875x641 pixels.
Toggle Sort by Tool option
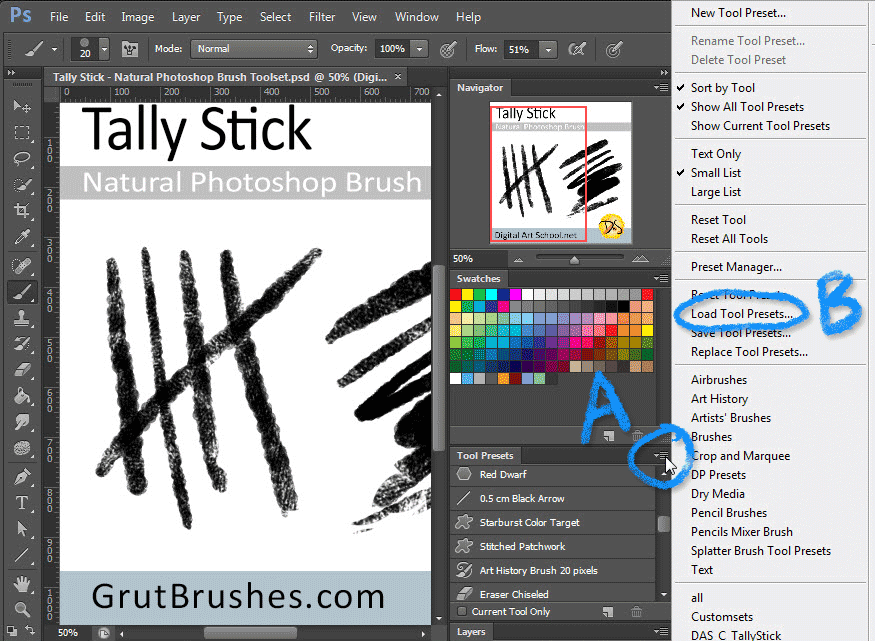coord(722,88)
